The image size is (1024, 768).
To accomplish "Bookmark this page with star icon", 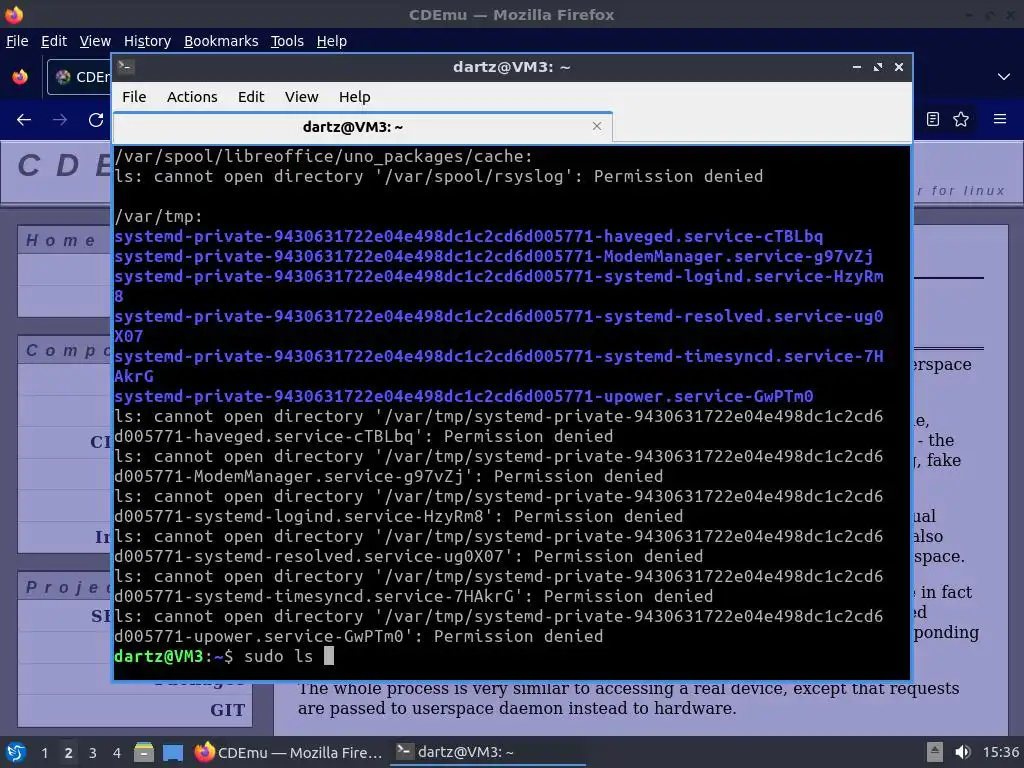I will (x=961, y=119).
